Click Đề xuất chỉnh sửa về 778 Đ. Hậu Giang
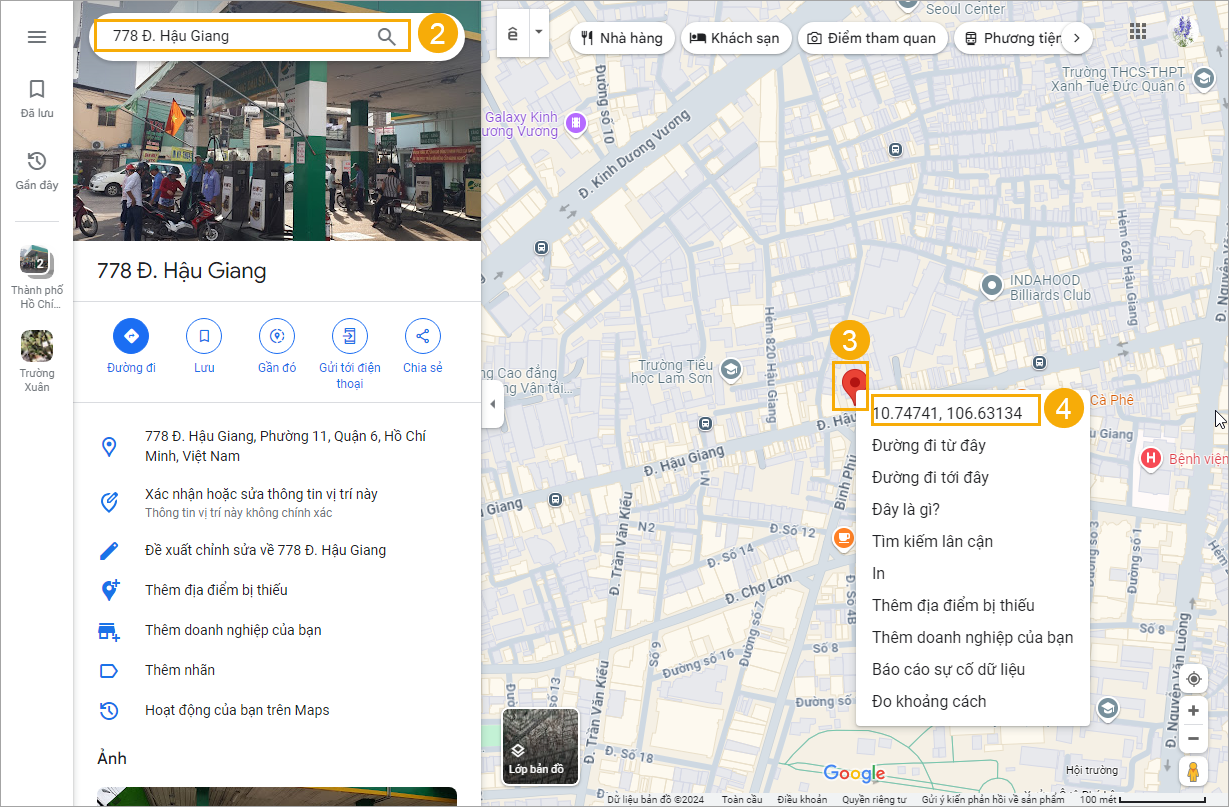Screen dimensions: 1229x807 pyautogui.click(x=277, y=550)
